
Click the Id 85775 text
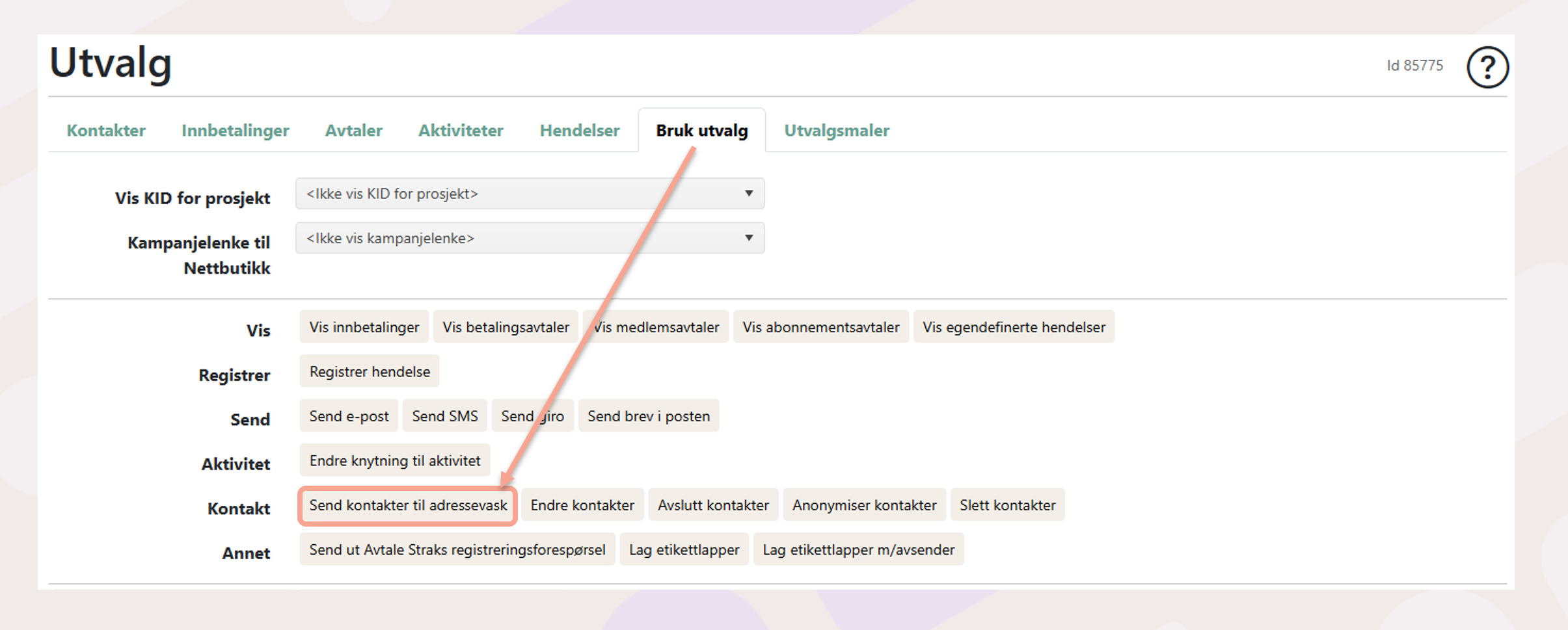(1414, 66)
